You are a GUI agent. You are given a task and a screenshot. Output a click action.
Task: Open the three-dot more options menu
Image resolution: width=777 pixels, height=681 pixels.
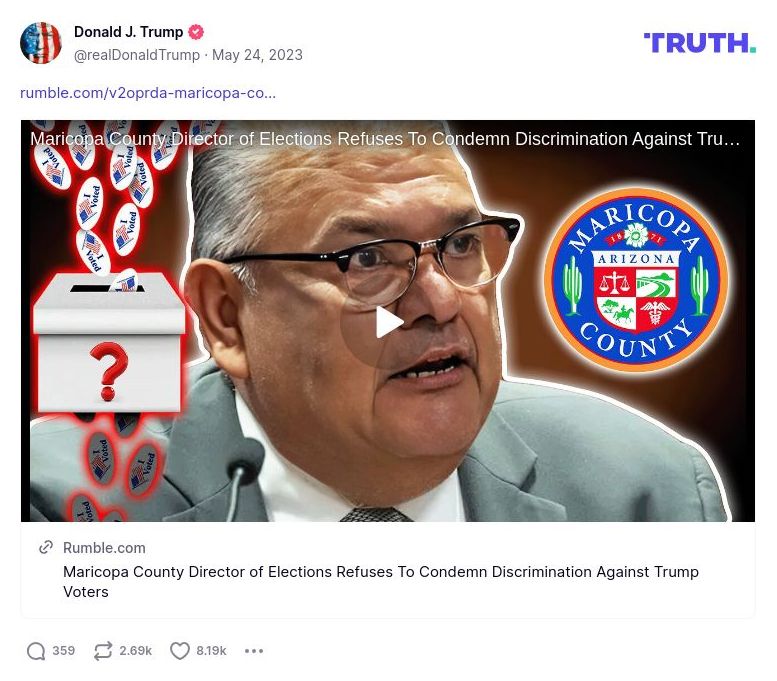(254, 651)
